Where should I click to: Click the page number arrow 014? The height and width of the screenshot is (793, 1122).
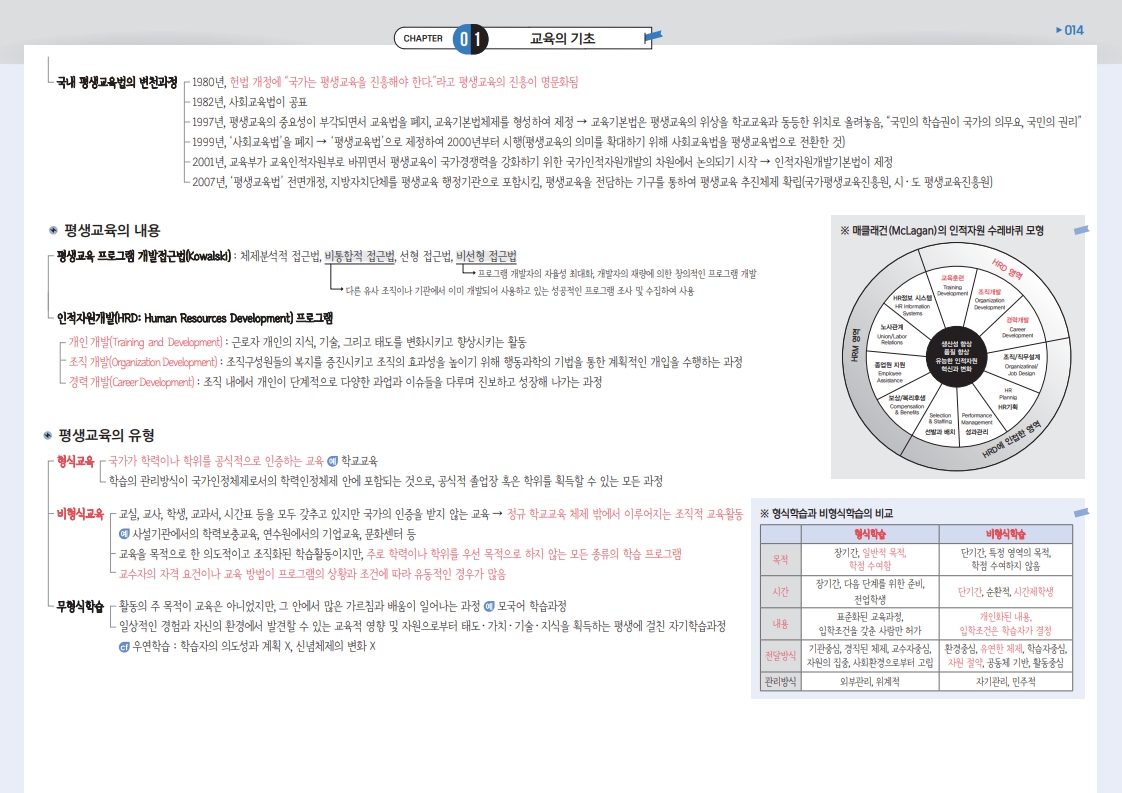pyautogui.click(x=1069, y=30)
